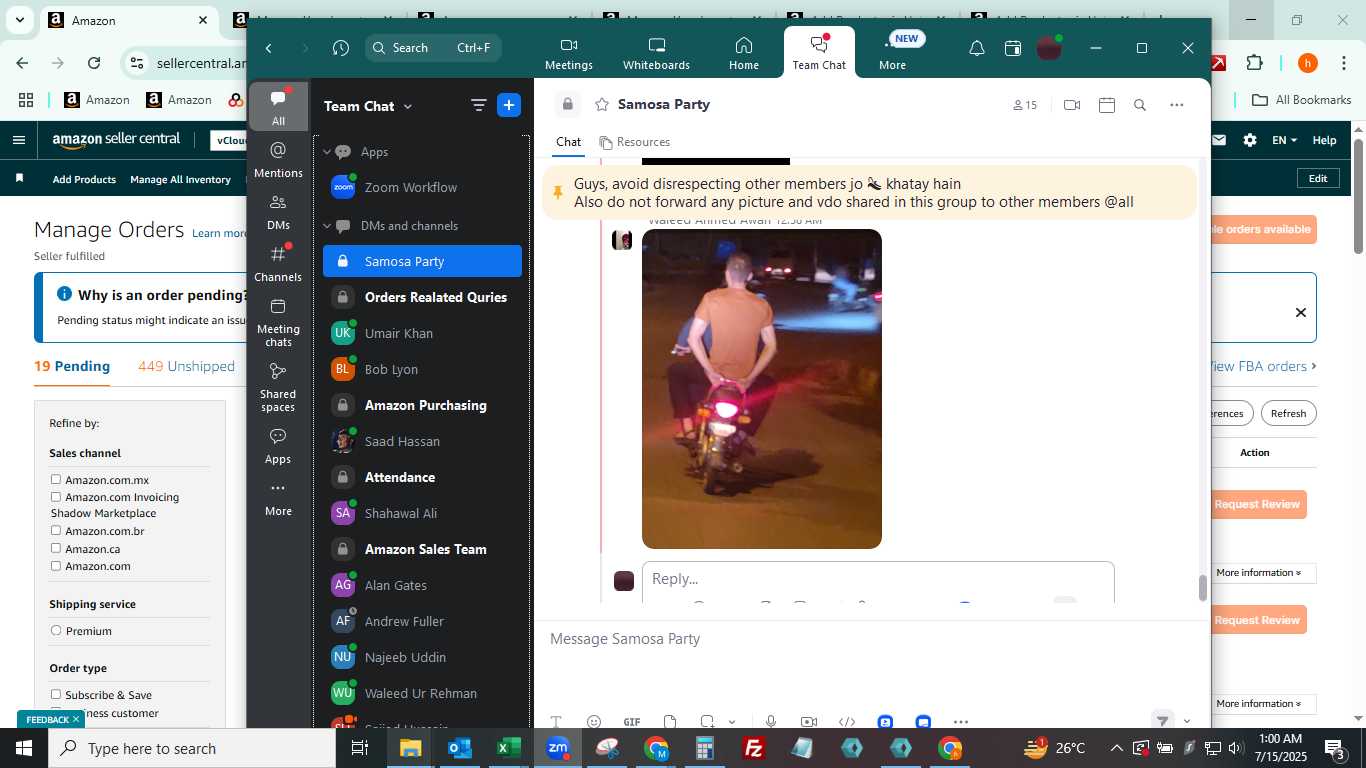This screenshot has width=1366, height=768.
Task: Start a video meeting in Samosa Party
Action: point(1072,105)
